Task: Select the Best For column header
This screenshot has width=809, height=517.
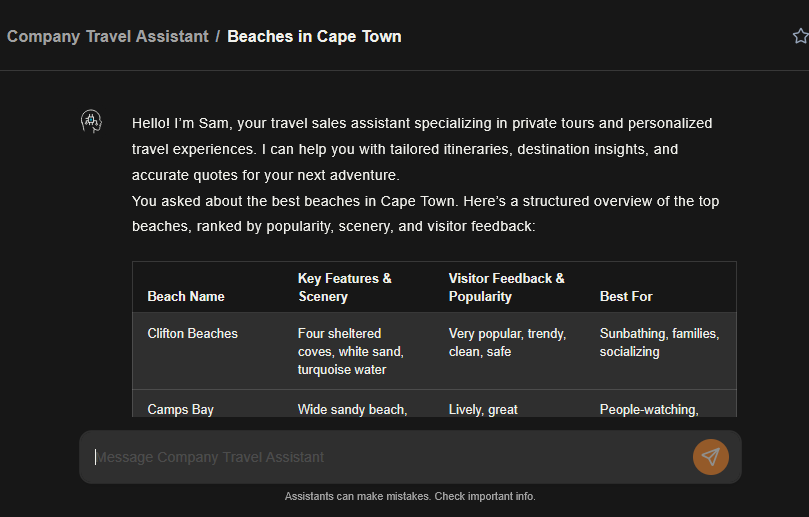Action: (626, 296)
